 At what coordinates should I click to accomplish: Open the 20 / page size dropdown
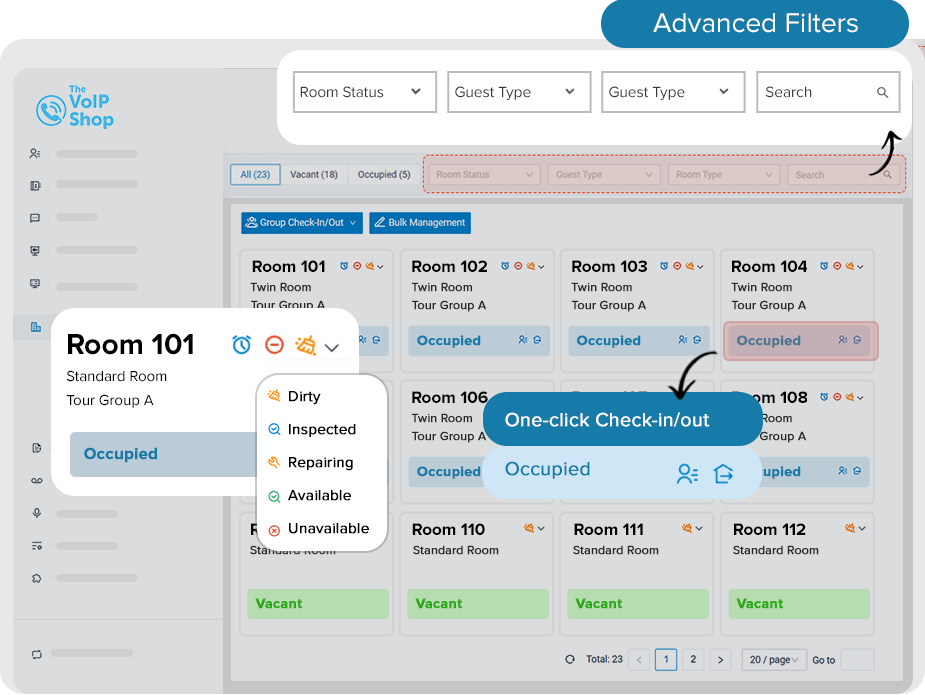coord(774,660)
